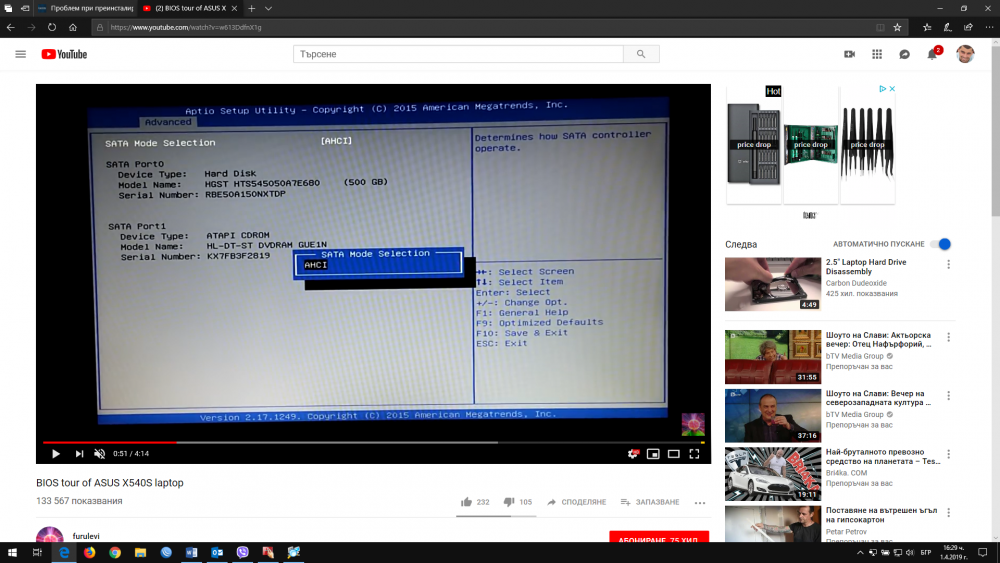Open the furulevi channel name link
Viewport: 1000px width, 563px height.
[86, 536]
